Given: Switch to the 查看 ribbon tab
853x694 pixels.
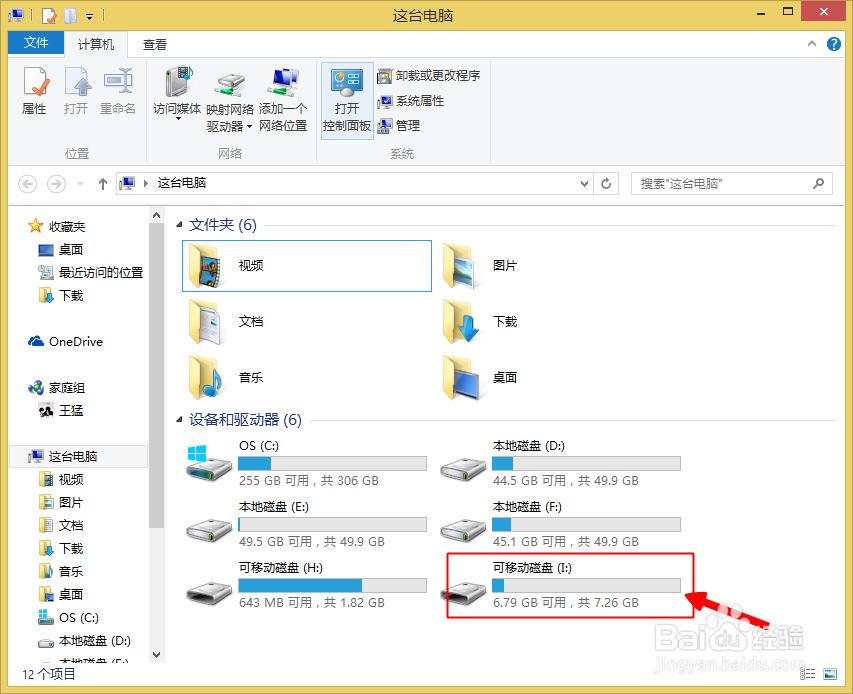Looking at the screenshot, I should click(154, 45).
